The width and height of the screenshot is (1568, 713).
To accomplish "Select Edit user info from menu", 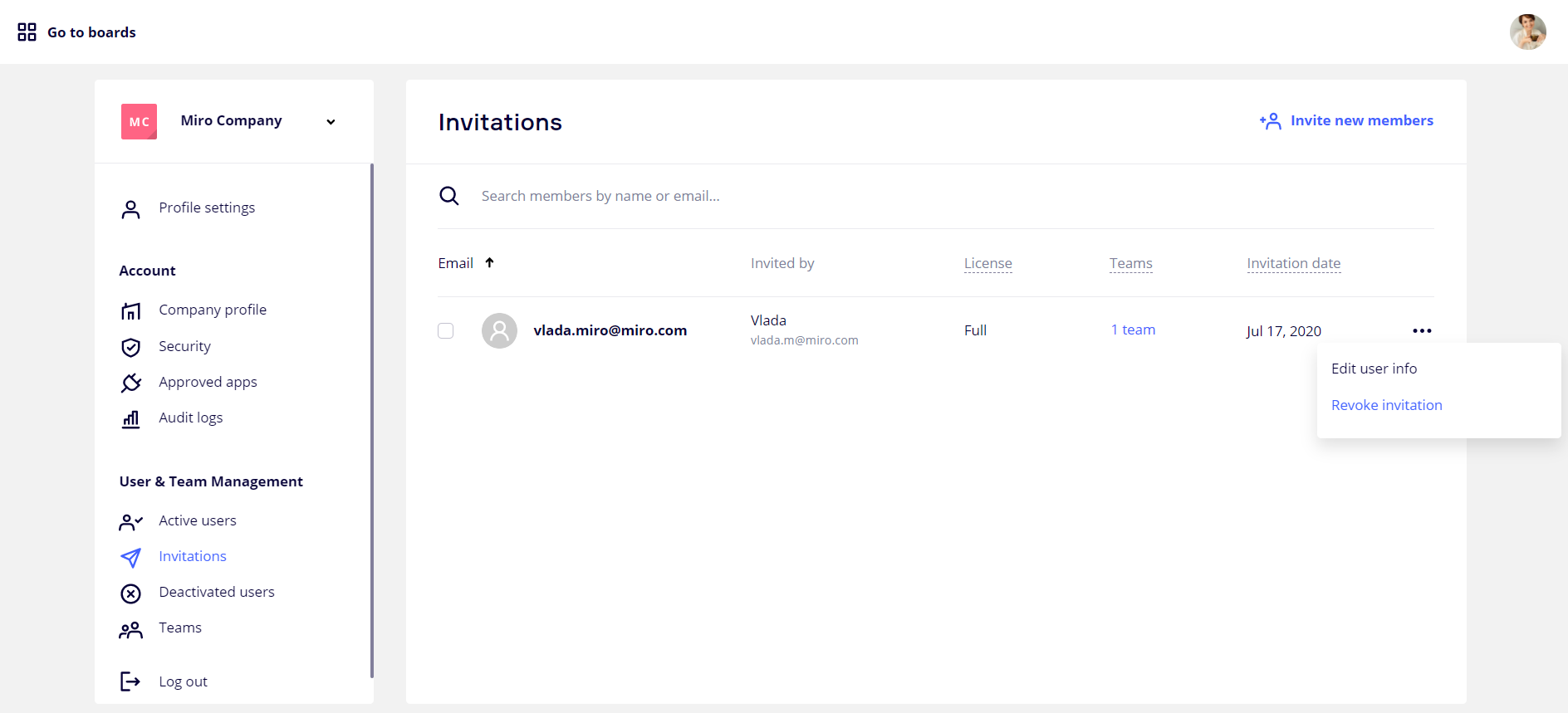I will tap(1374, 369).
